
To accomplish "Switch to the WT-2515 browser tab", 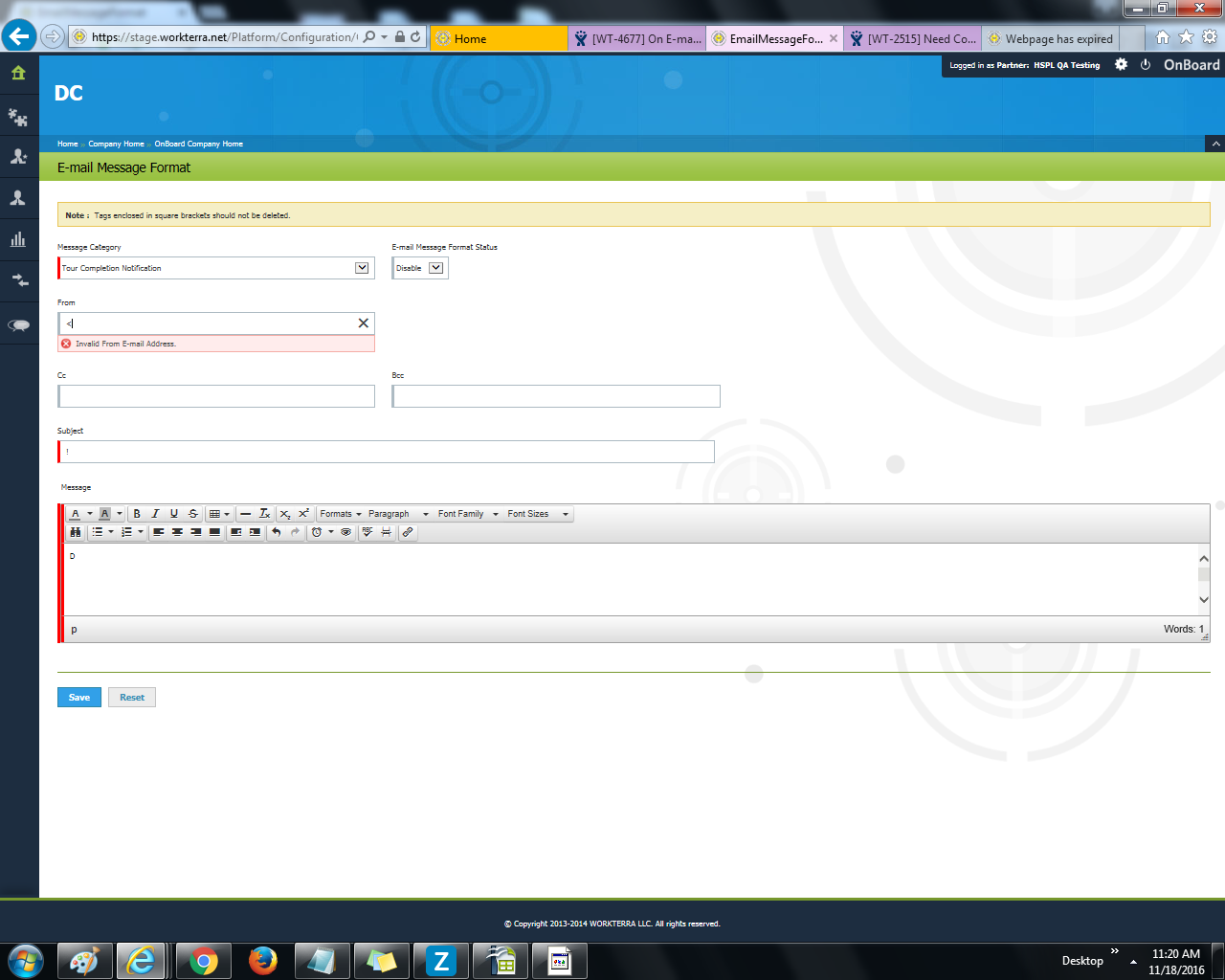I will 913,38.
